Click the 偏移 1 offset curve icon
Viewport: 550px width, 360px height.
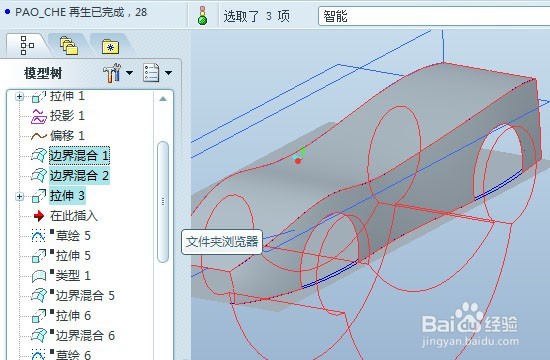tap(39, 136)
